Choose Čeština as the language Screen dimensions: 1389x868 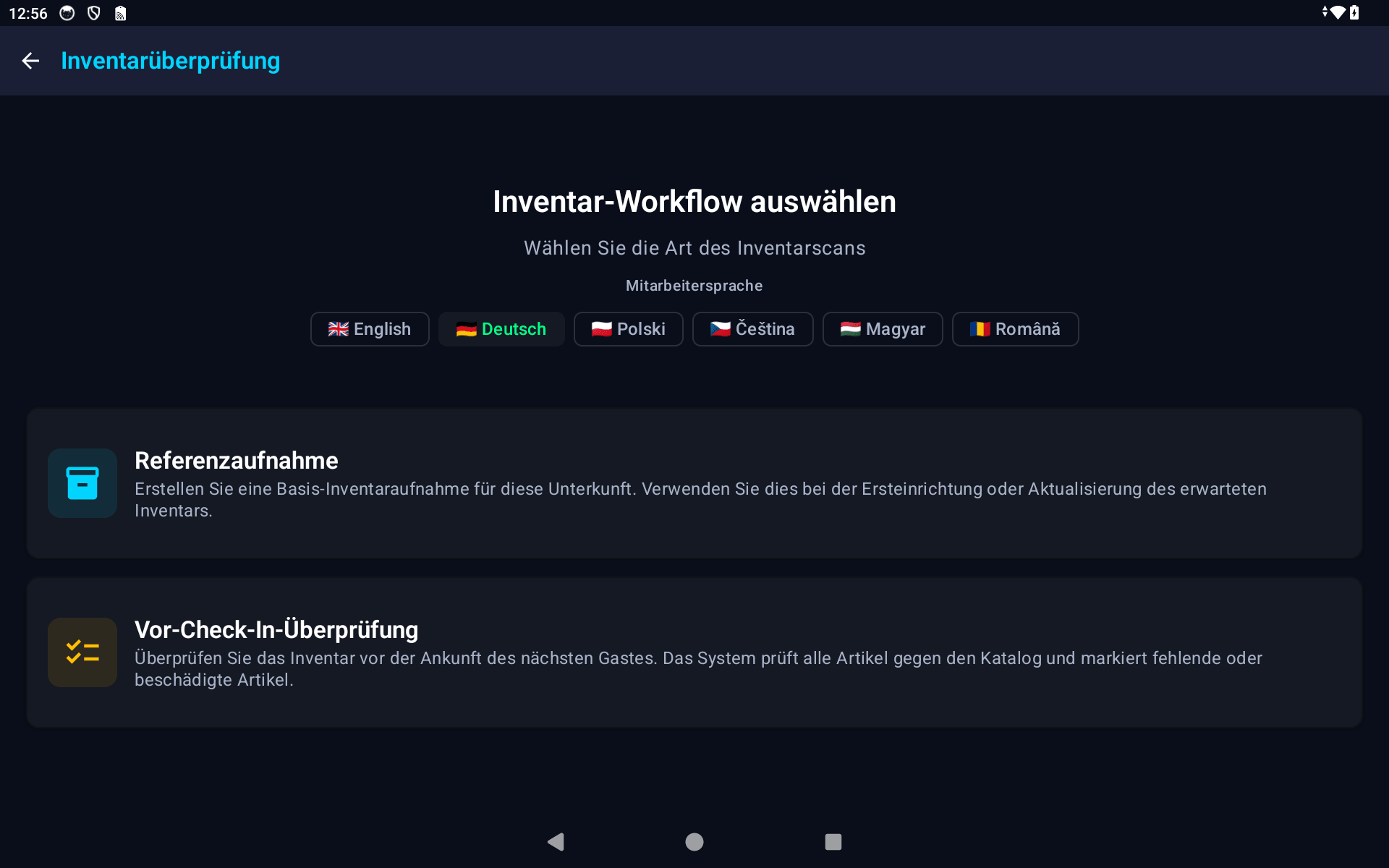(x=752, y=329)
